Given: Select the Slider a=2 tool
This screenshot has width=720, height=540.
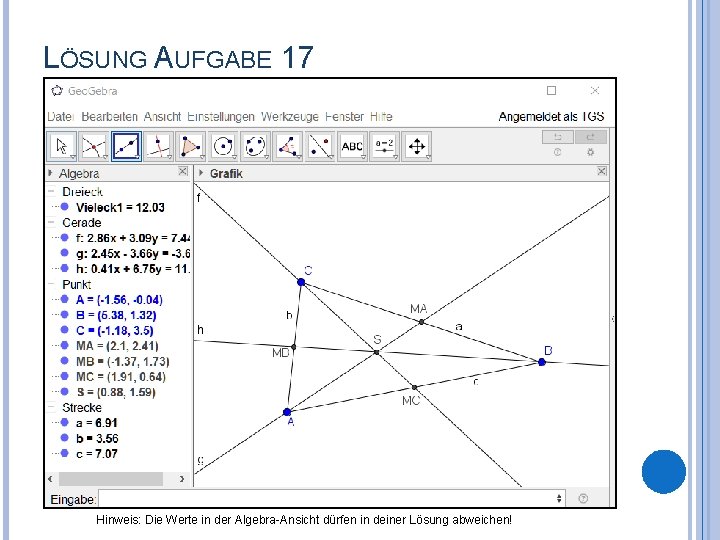Looking at the screenshot, I should pyautogui.click(x=384, y=146).
